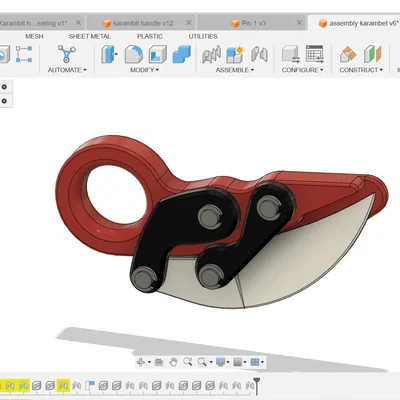Select the Offset Plane icon
The image size is (400, 400).
tap(348, 54)
